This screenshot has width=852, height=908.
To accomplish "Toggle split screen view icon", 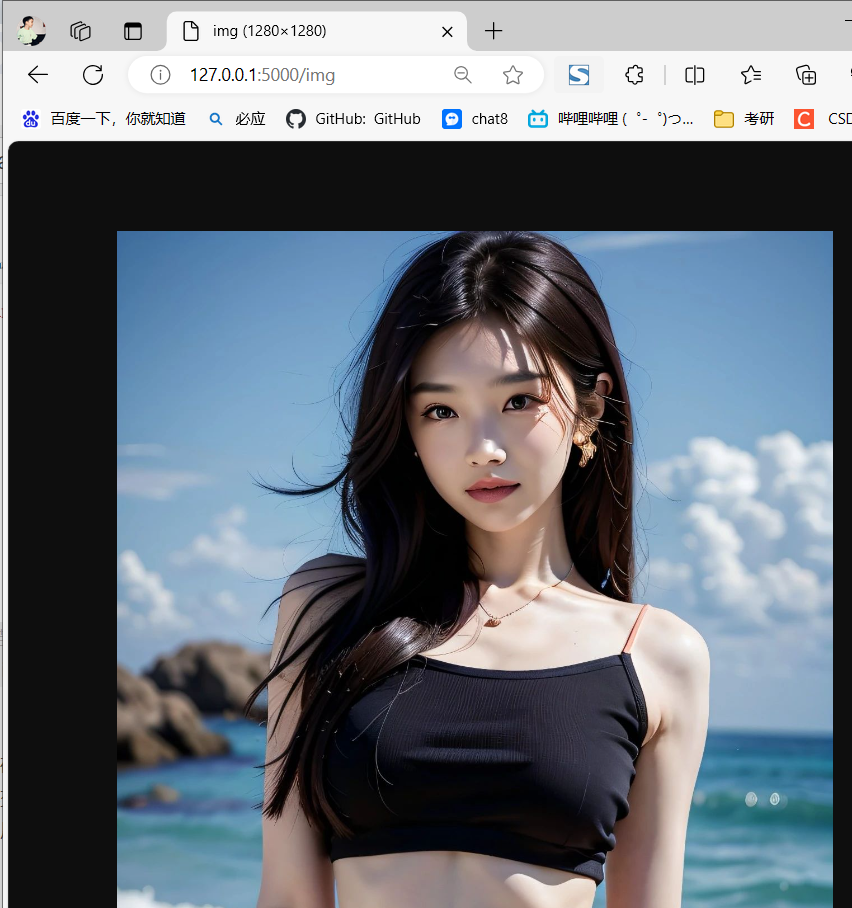I will pos(694,75).
